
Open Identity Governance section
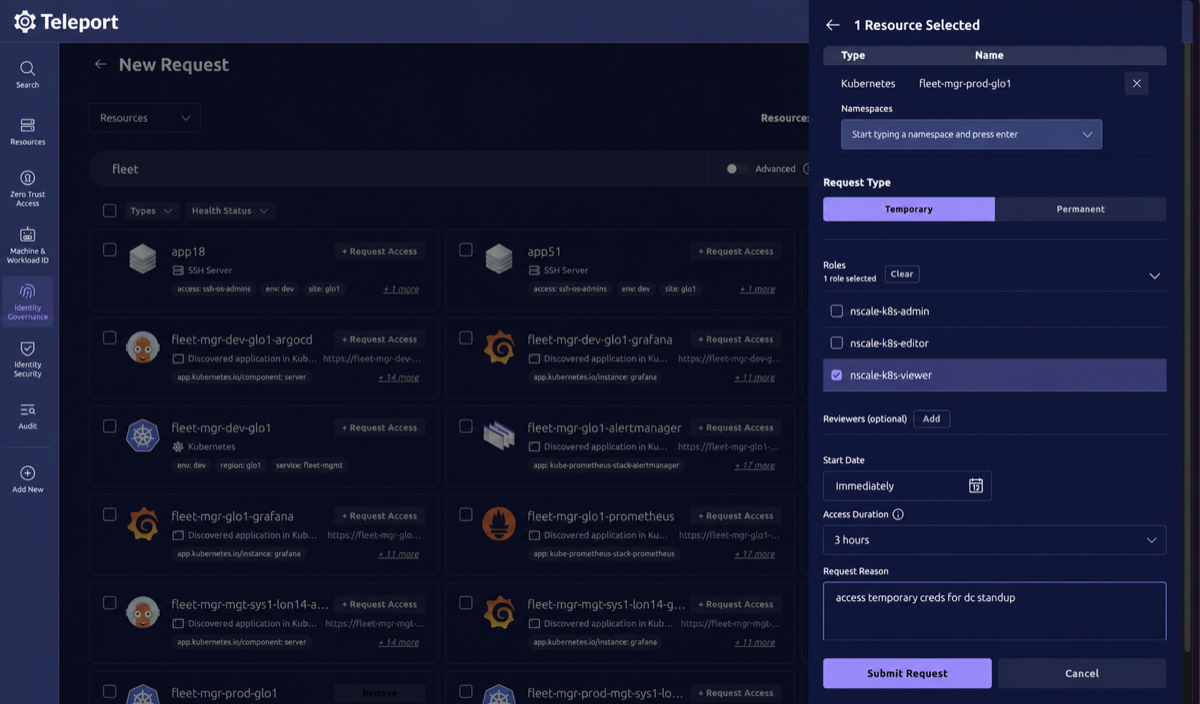pyautogui.click(x=28, y=301)
